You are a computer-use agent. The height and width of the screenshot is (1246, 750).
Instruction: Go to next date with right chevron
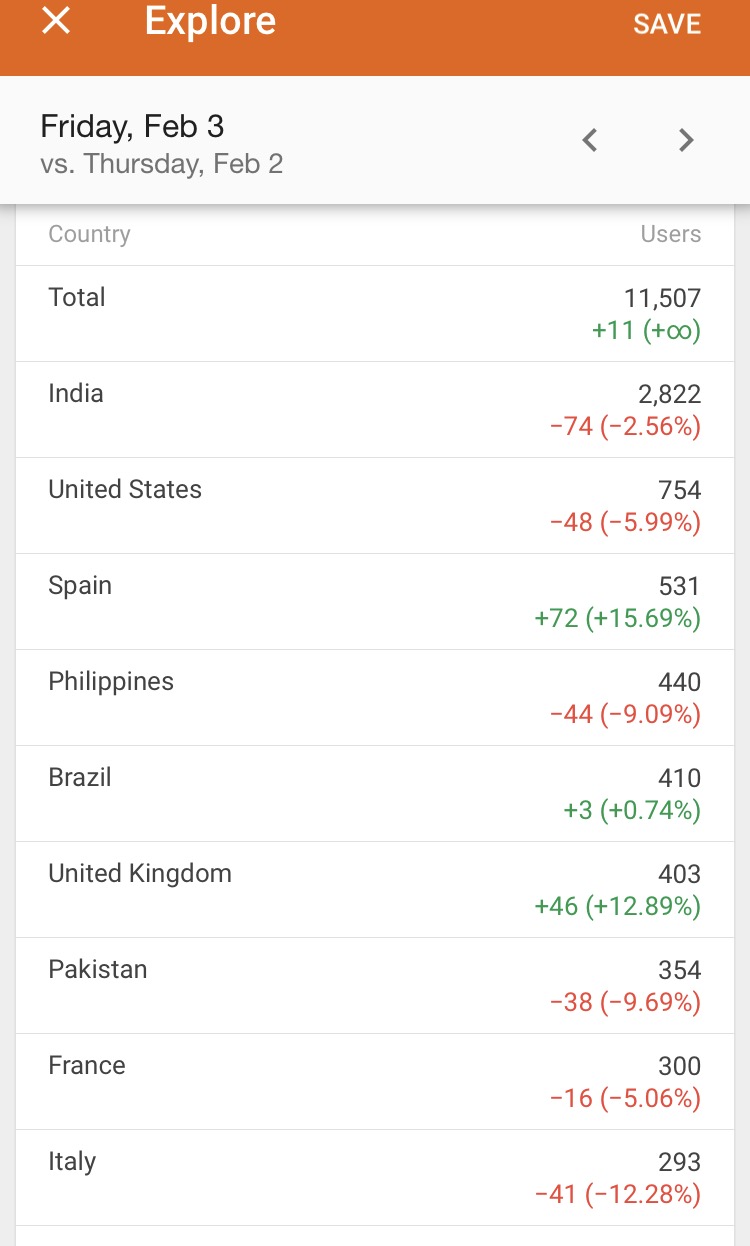pos(686,141)
